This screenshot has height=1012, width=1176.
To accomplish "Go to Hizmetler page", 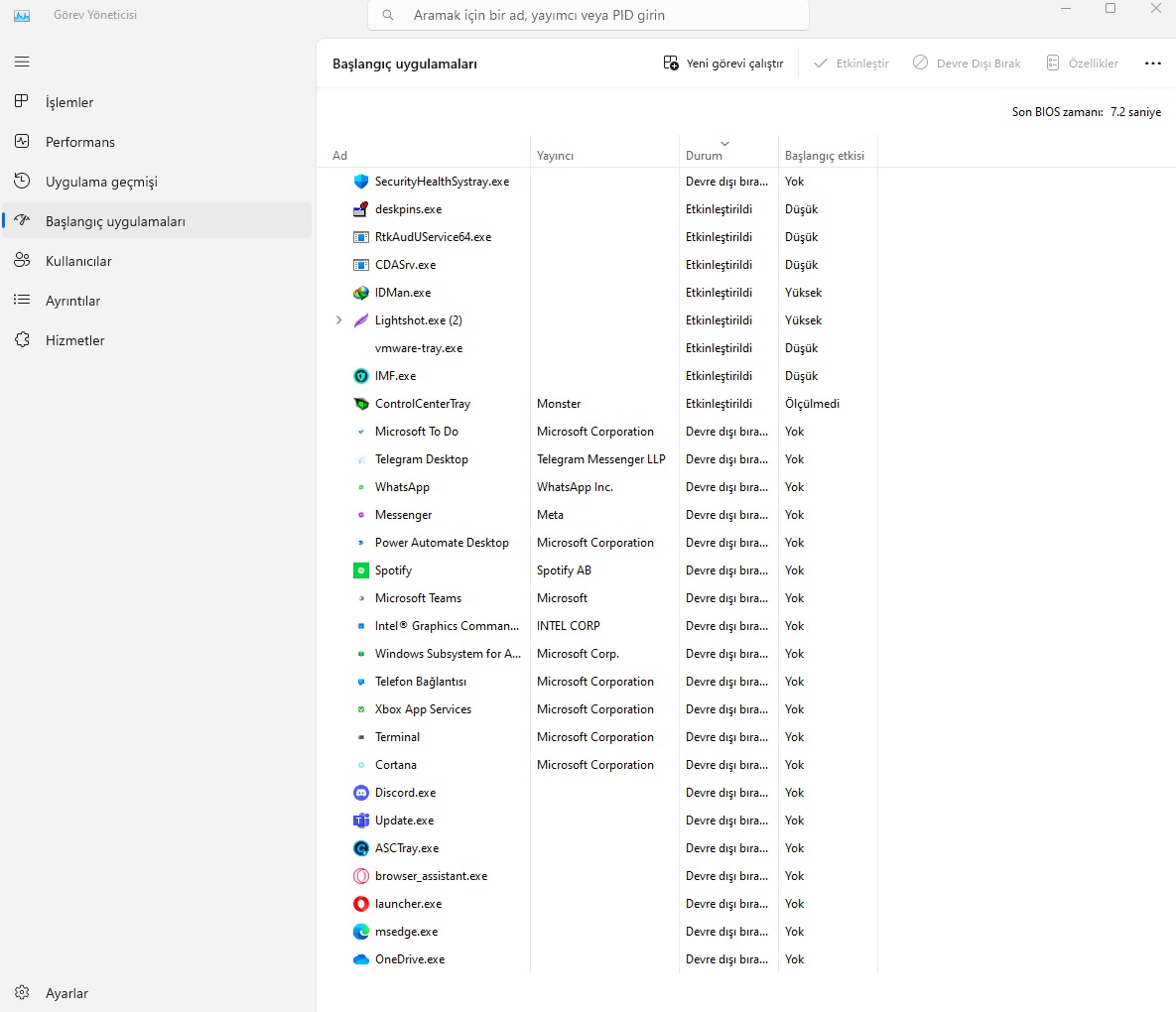I will (157, 340).
